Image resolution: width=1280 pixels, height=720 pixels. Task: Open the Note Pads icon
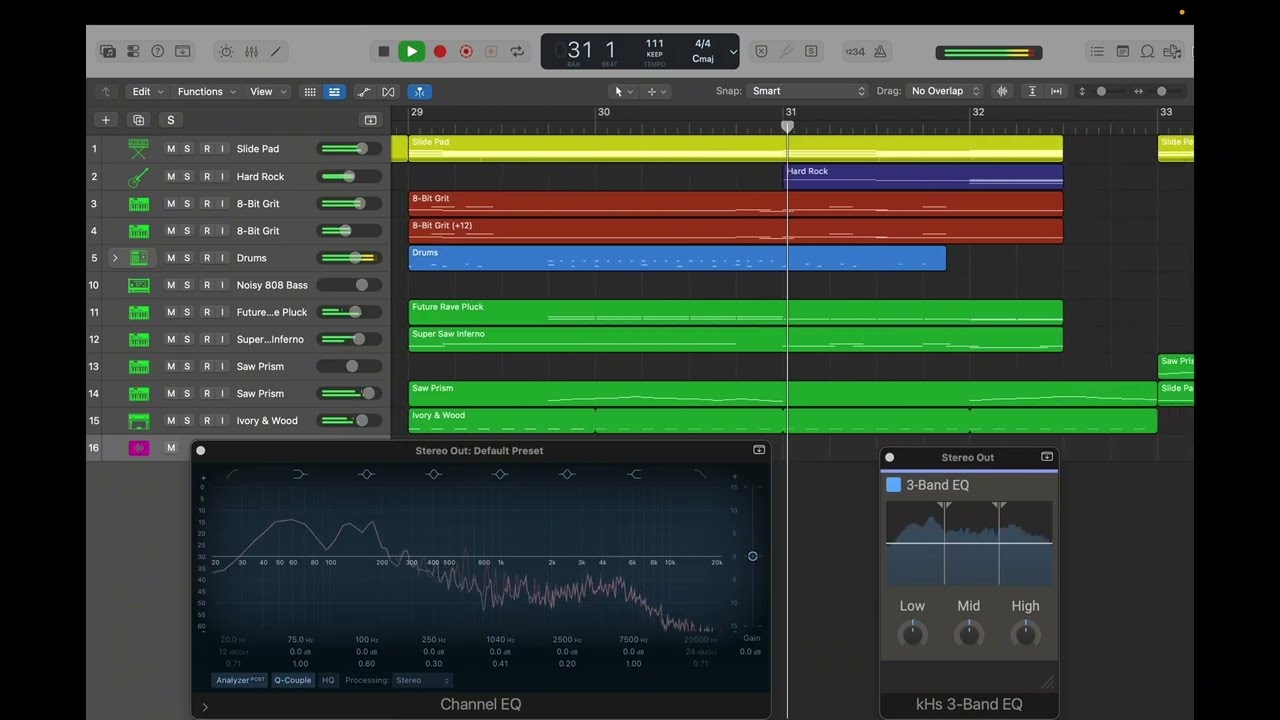(1122, 52)
